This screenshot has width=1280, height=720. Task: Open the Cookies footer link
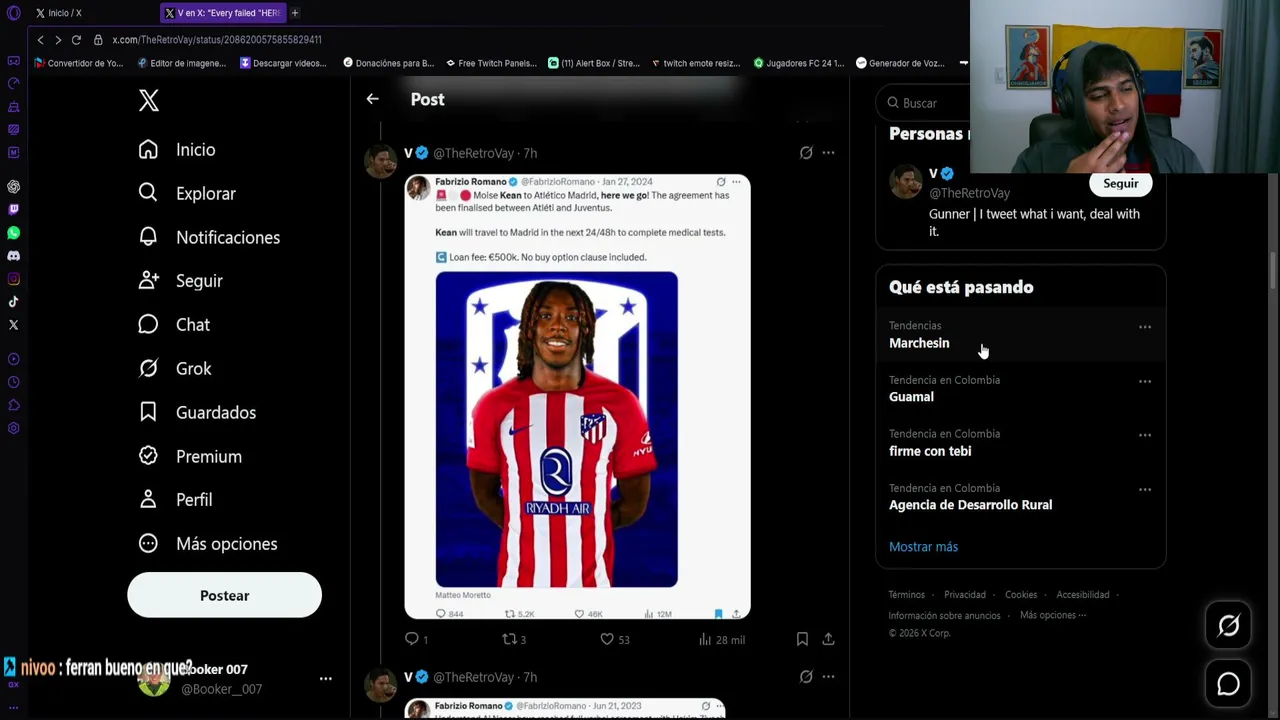tap(1021, 595)
